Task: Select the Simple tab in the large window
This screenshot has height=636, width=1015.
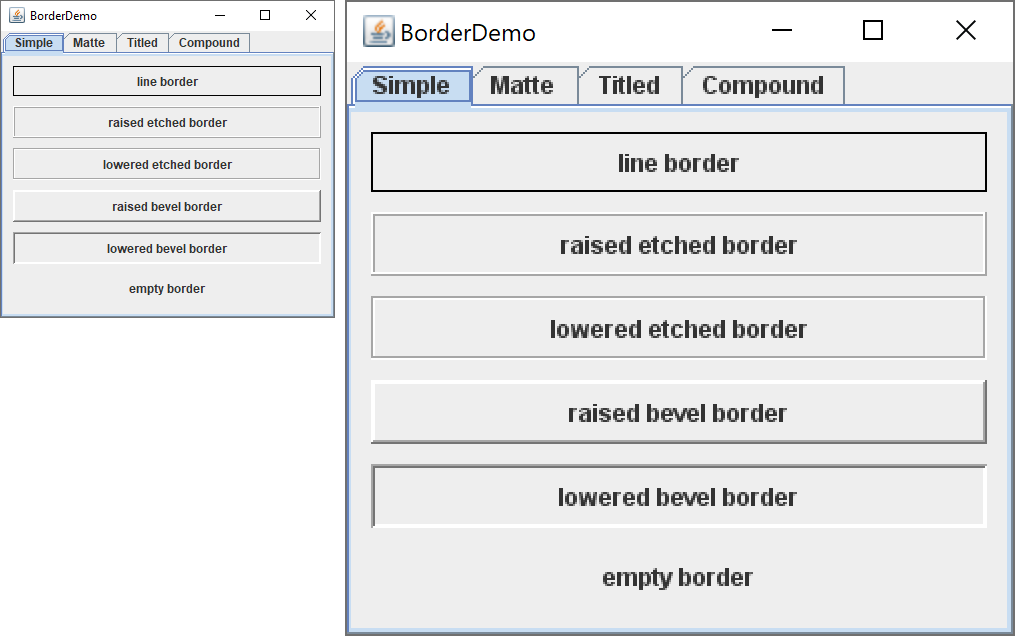Action: [411, 85]
